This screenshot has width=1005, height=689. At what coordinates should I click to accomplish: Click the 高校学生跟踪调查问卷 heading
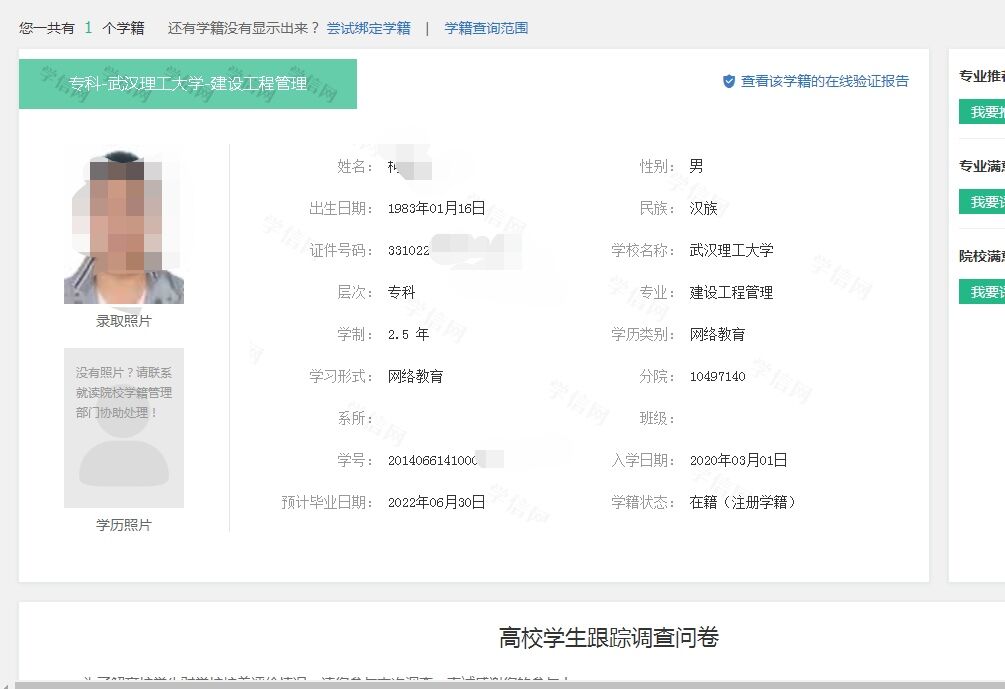(x=608, y=638)
